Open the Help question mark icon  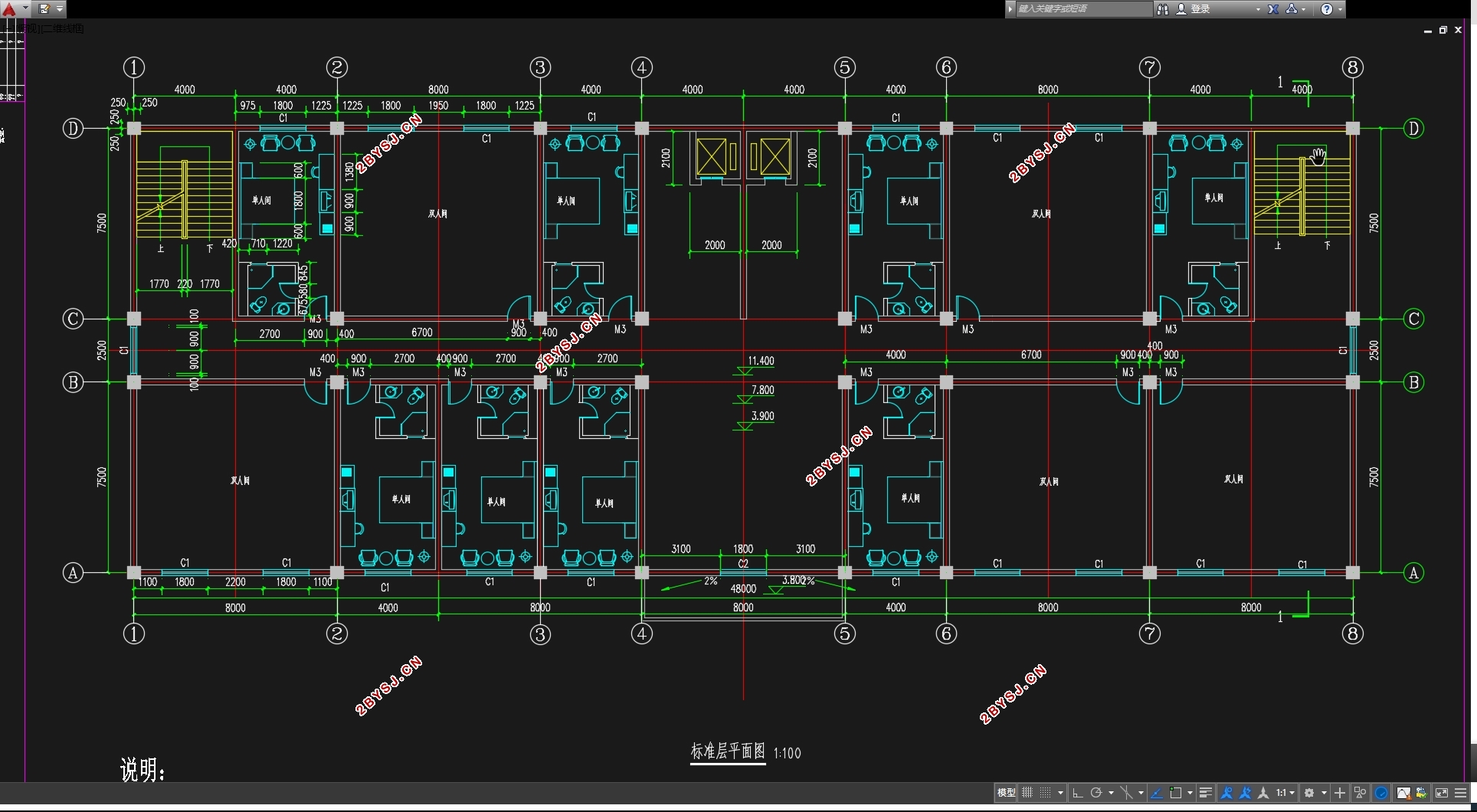point(1327,8)
